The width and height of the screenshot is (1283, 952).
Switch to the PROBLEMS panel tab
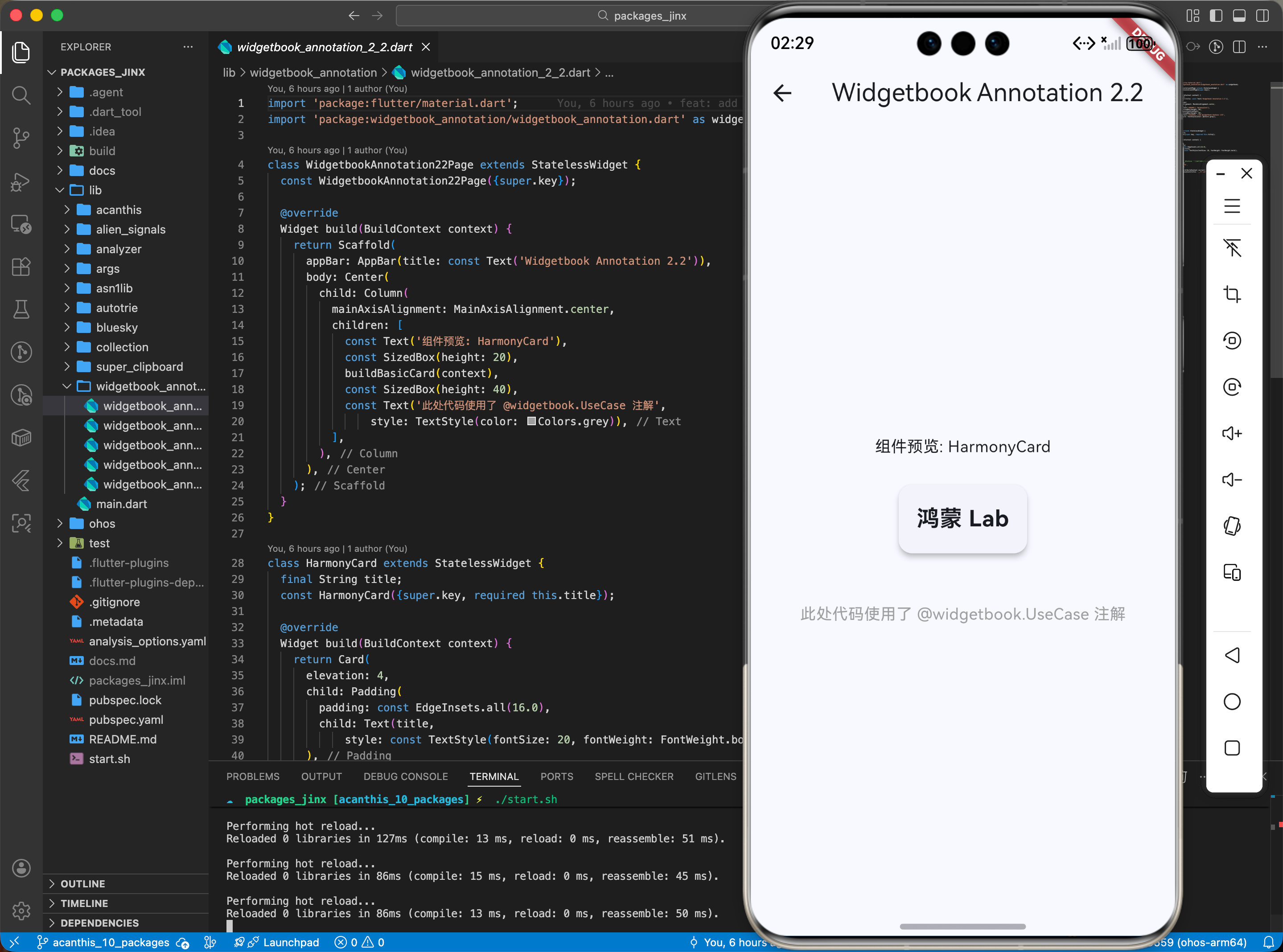coord(252,776)
